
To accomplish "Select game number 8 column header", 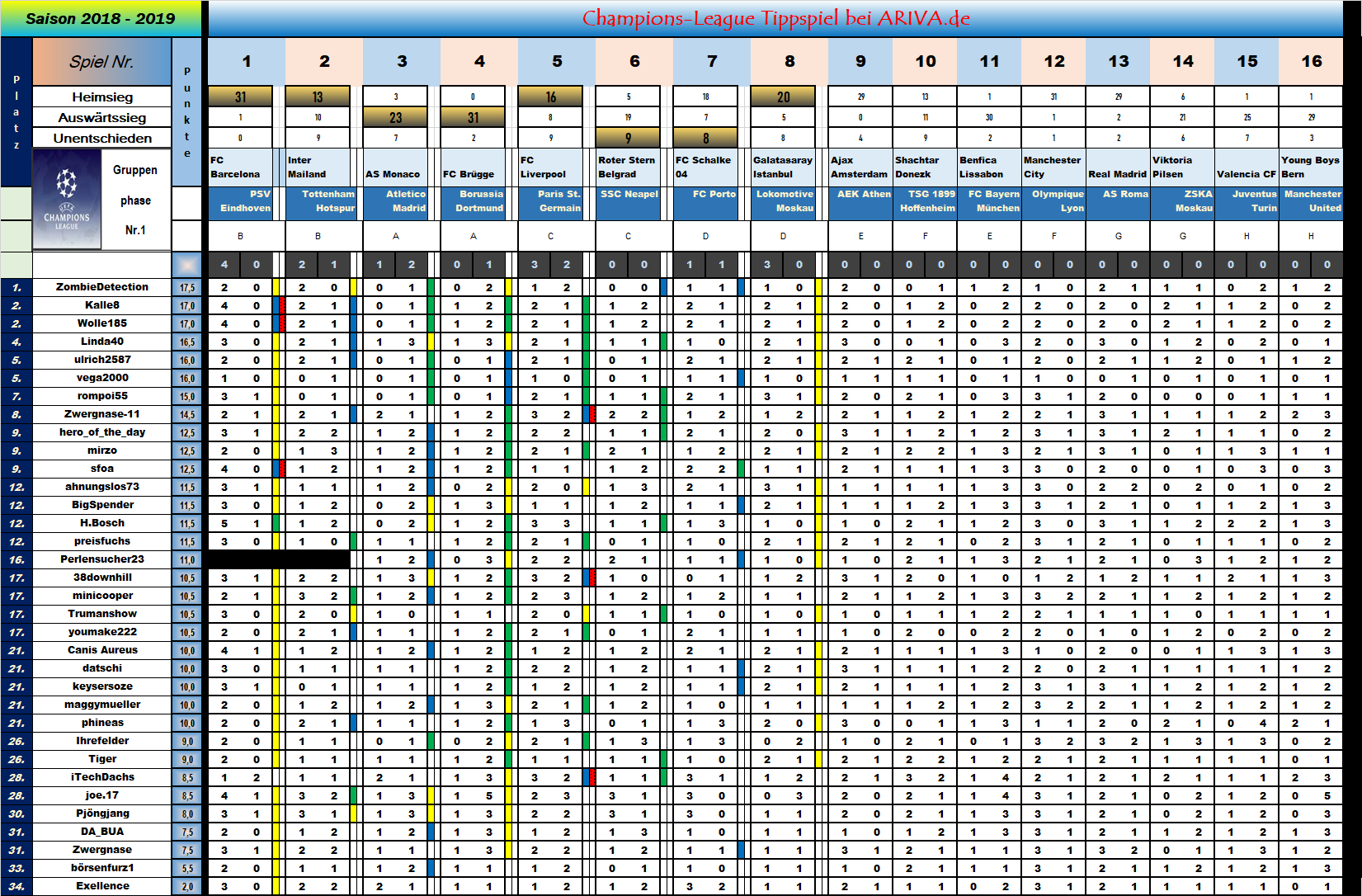I will (789, 62).
